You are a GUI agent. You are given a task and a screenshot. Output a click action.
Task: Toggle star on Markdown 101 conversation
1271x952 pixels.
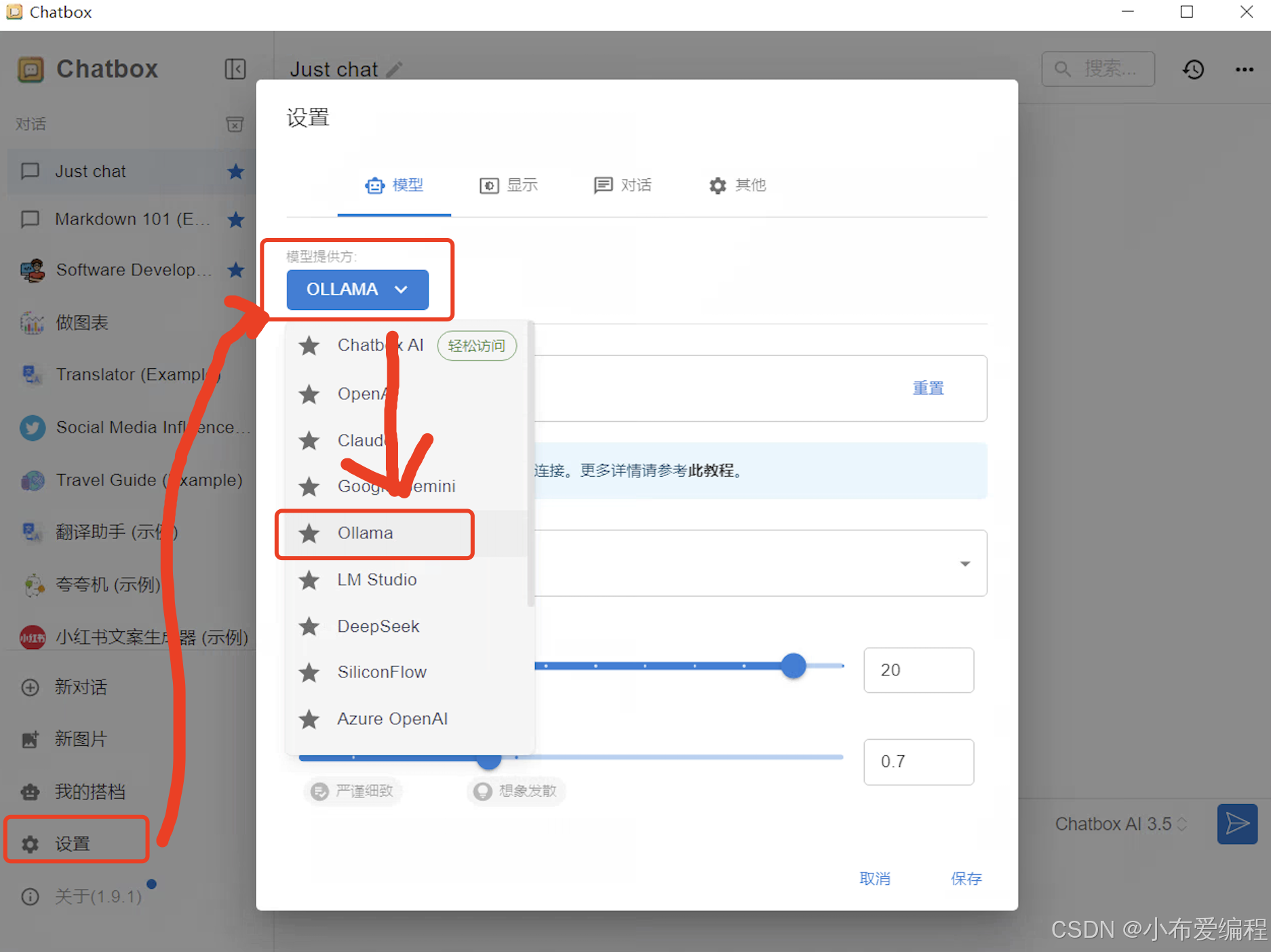coord(236,220)
